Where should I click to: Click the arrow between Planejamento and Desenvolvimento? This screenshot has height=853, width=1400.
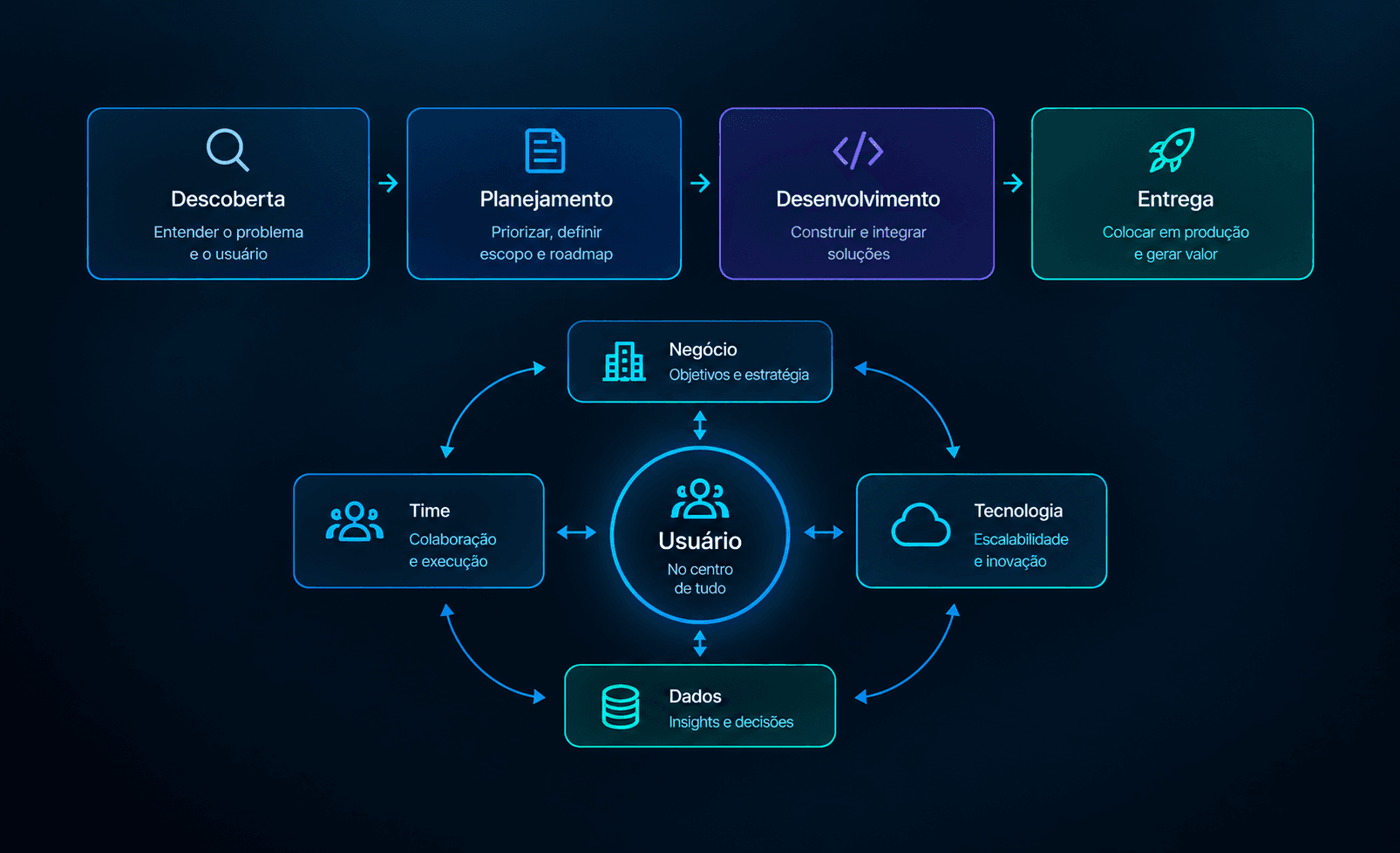700,183
